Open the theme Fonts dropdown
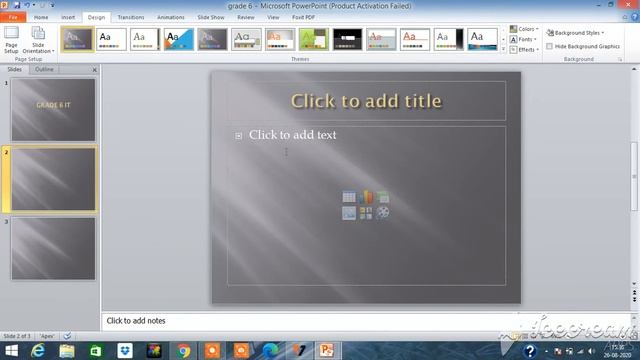 [524, 39]
